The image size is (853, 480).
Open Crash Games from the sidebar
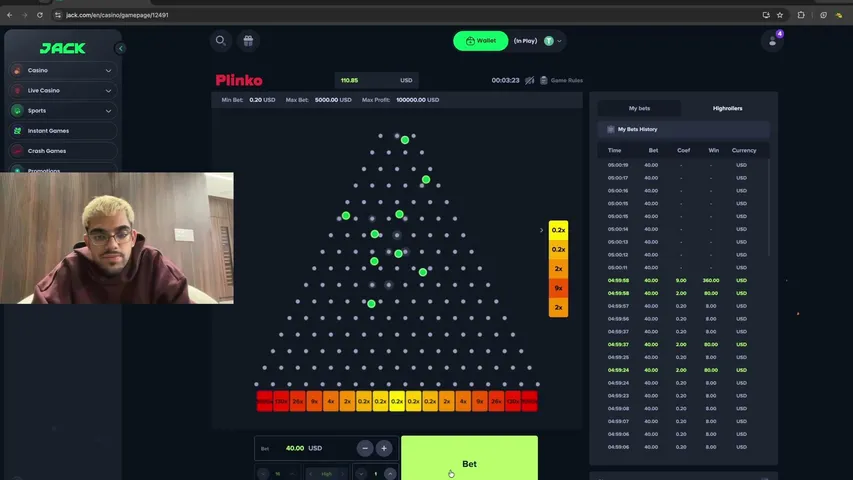63,151
